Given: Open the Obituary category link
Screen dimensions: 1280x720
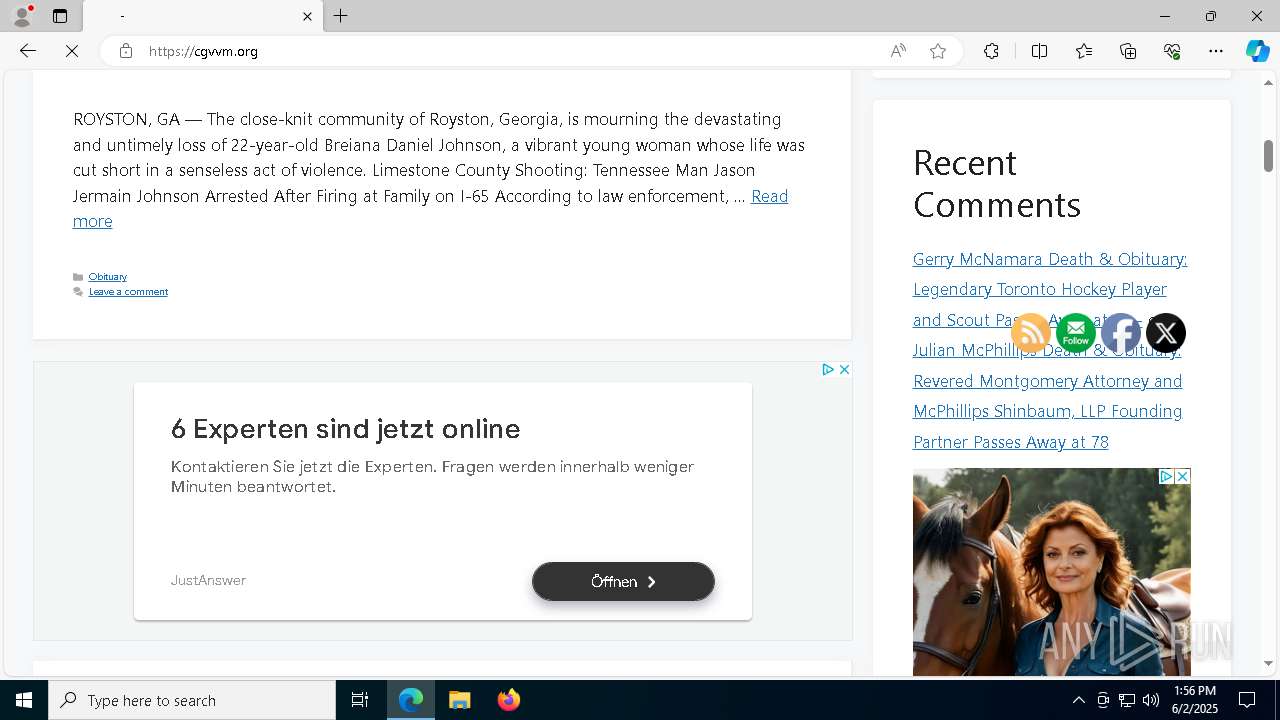Looking at the screenshot, I should (x=107, y=277).
